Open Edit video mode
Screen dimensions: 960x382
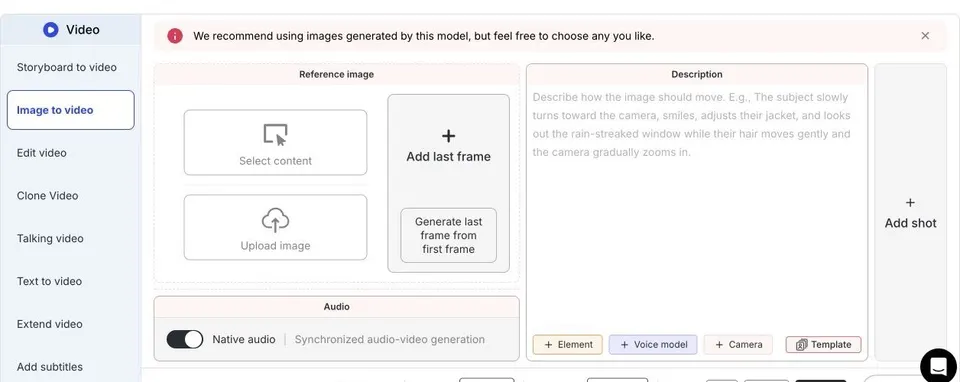click(x=42, y=153)
